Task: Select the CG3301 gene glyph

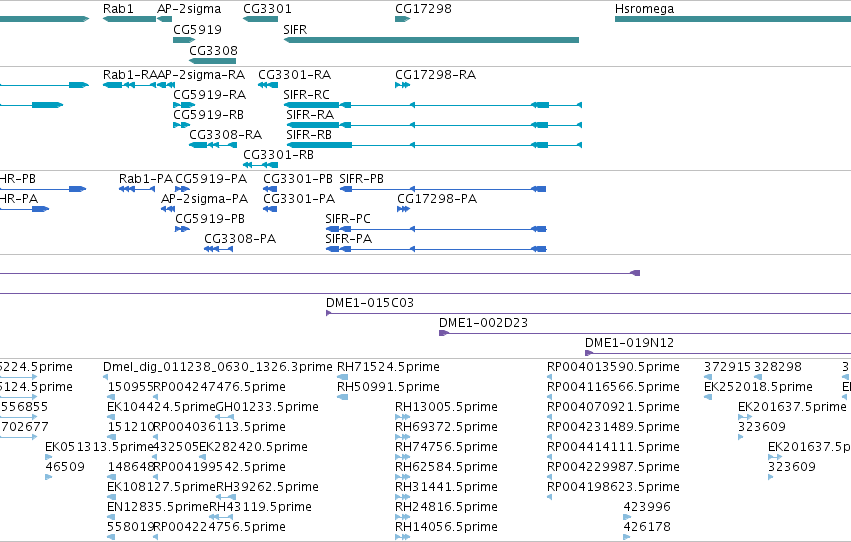Action: (261, 19)
